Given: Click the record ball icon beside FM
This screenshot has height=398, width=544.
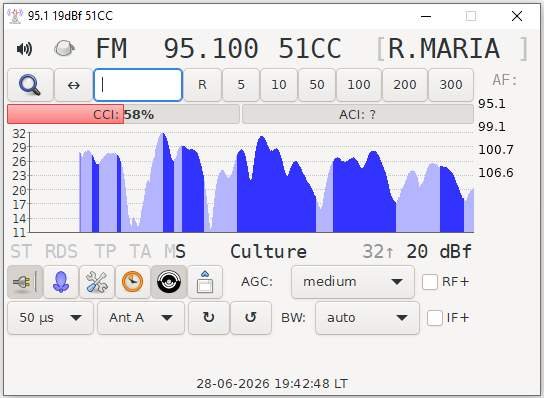Looking at the screenshot, I should pos(65,48).
